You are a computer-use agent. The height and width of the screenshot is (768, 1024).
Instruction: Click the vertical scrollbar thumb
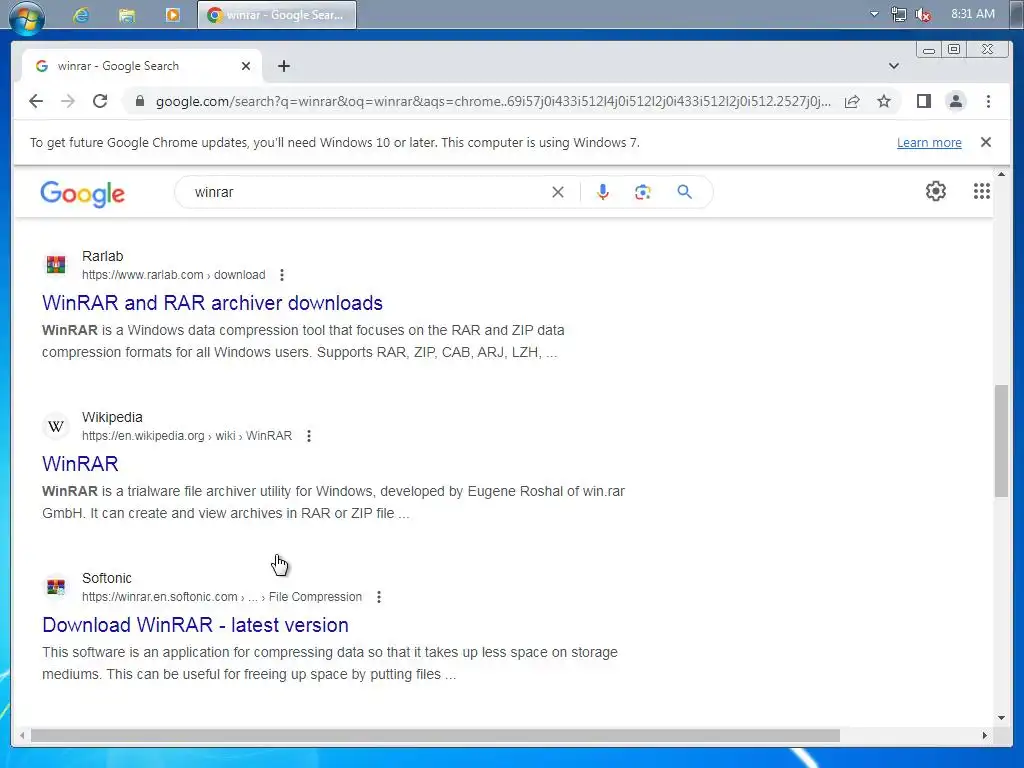click(1001, 441)
